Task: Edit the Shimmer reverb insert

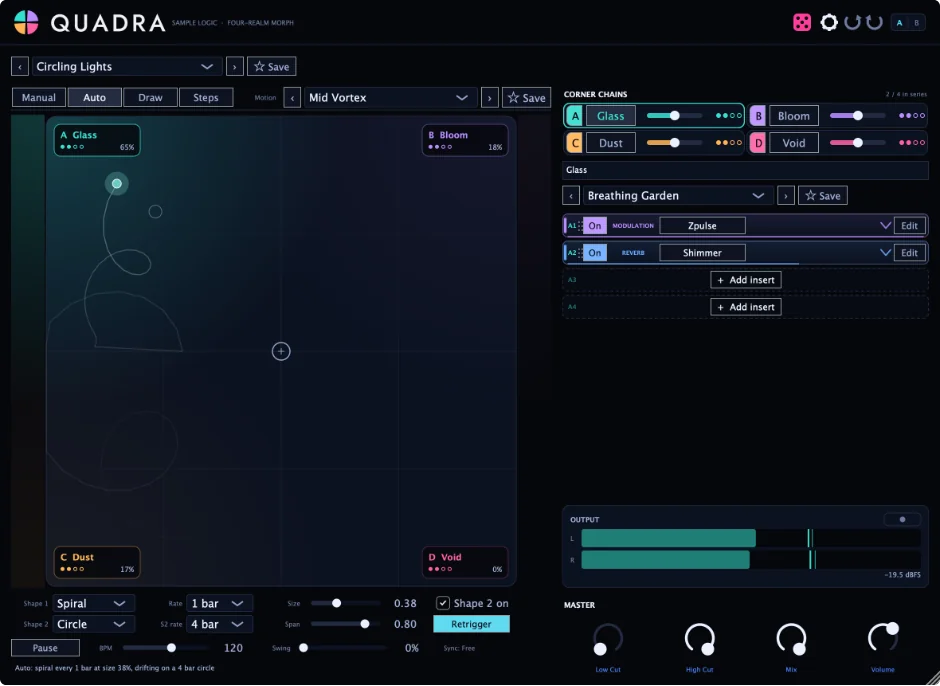Action: click(909, 252)
